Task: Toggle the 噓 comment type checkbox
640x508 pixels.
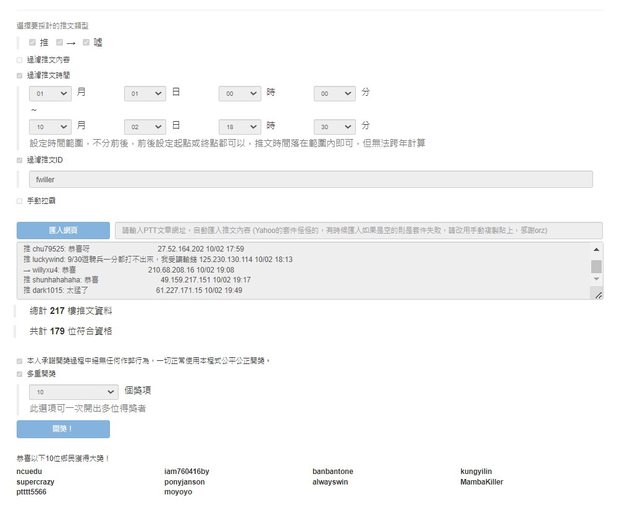Action: [87, 42]
